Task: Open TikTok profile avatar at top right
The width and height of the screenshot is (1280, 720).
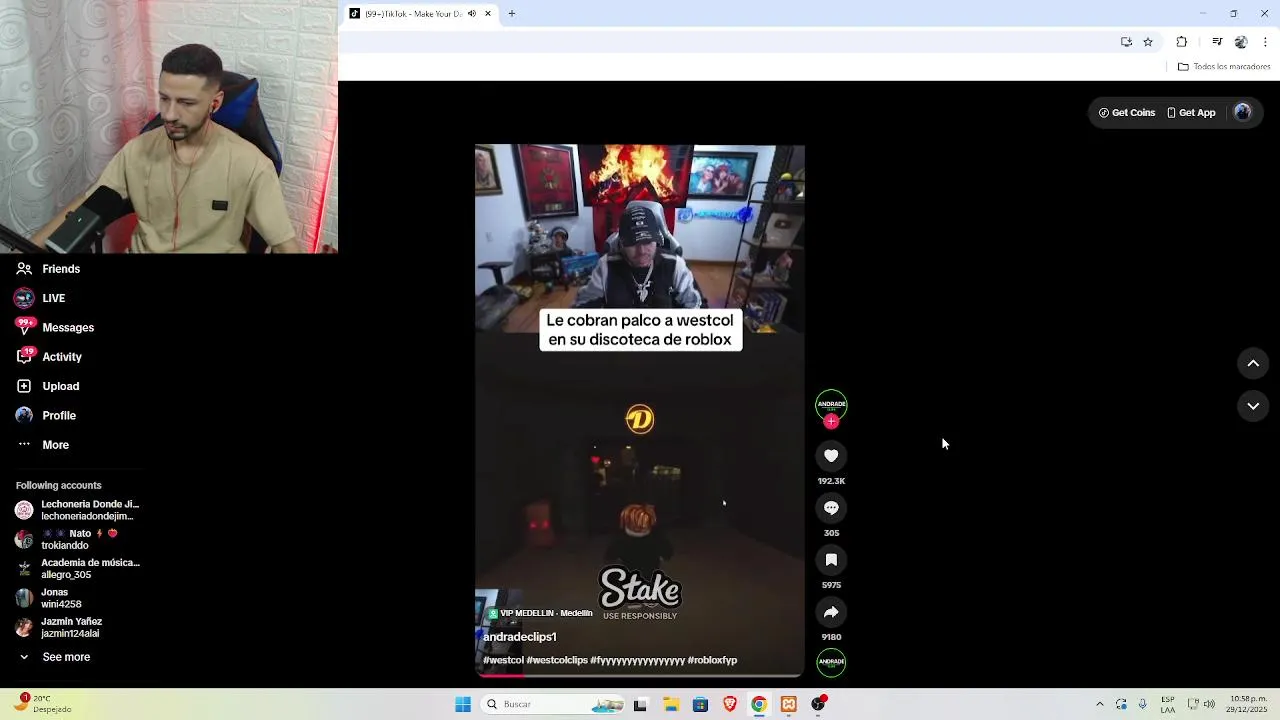Action: [x=1243, y=113]
